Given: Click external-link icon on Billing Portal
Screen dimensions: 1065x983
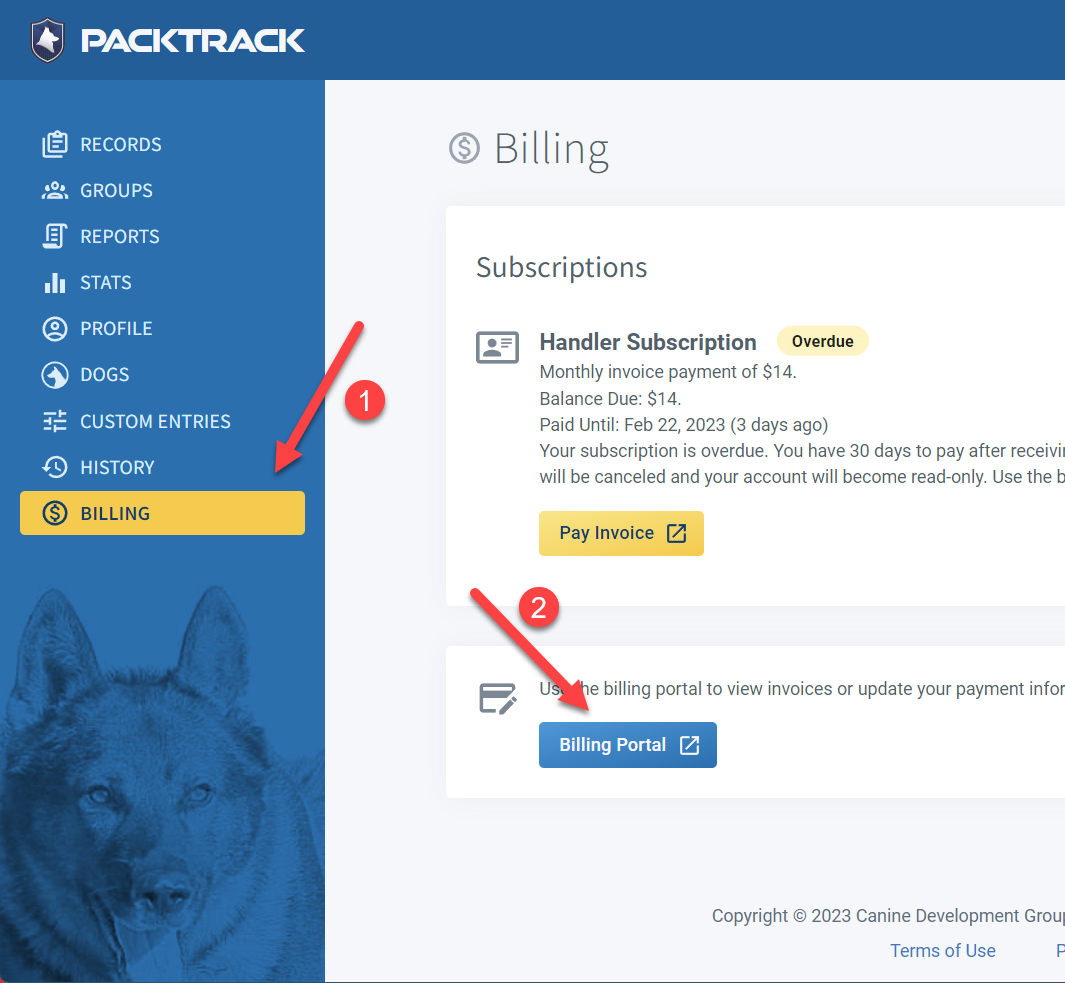Looking at the screenshot, I should pos(689,745).
